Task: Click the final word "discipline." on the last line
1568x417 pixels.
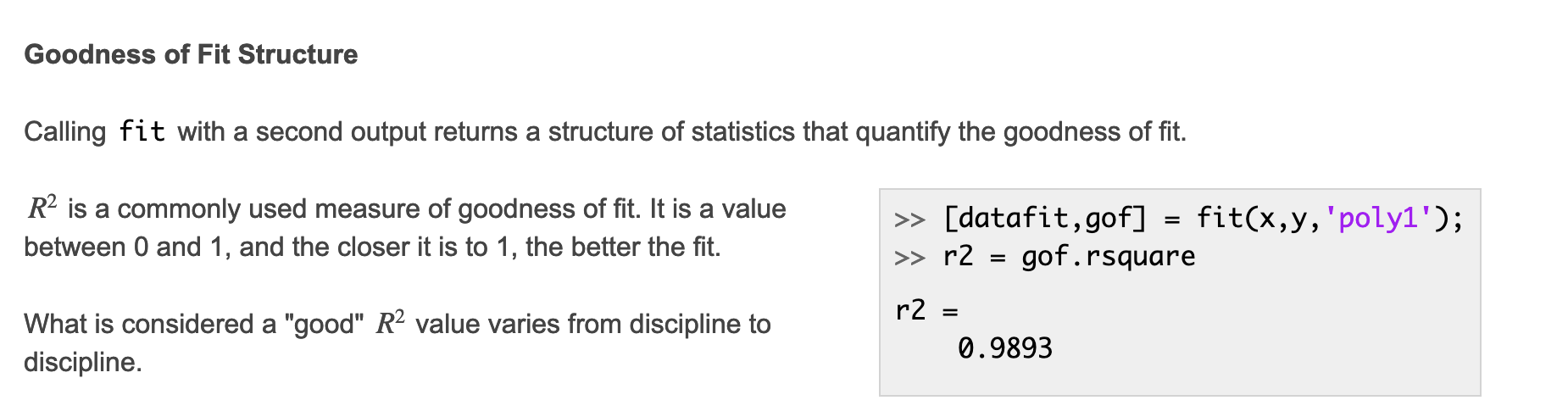Action: pos(82,362)
